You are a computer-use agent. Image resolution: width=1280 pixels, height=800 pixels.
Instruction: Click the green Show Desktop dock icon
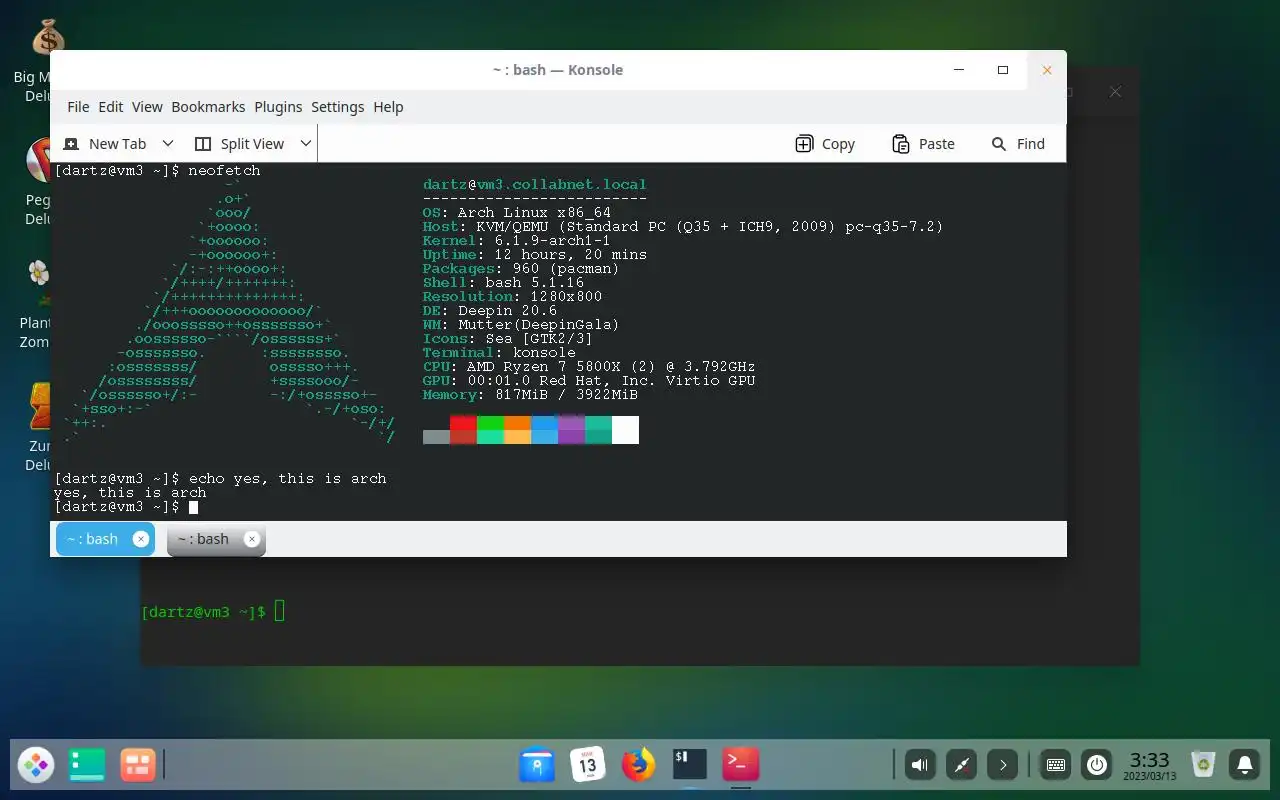tap(87, 766)
